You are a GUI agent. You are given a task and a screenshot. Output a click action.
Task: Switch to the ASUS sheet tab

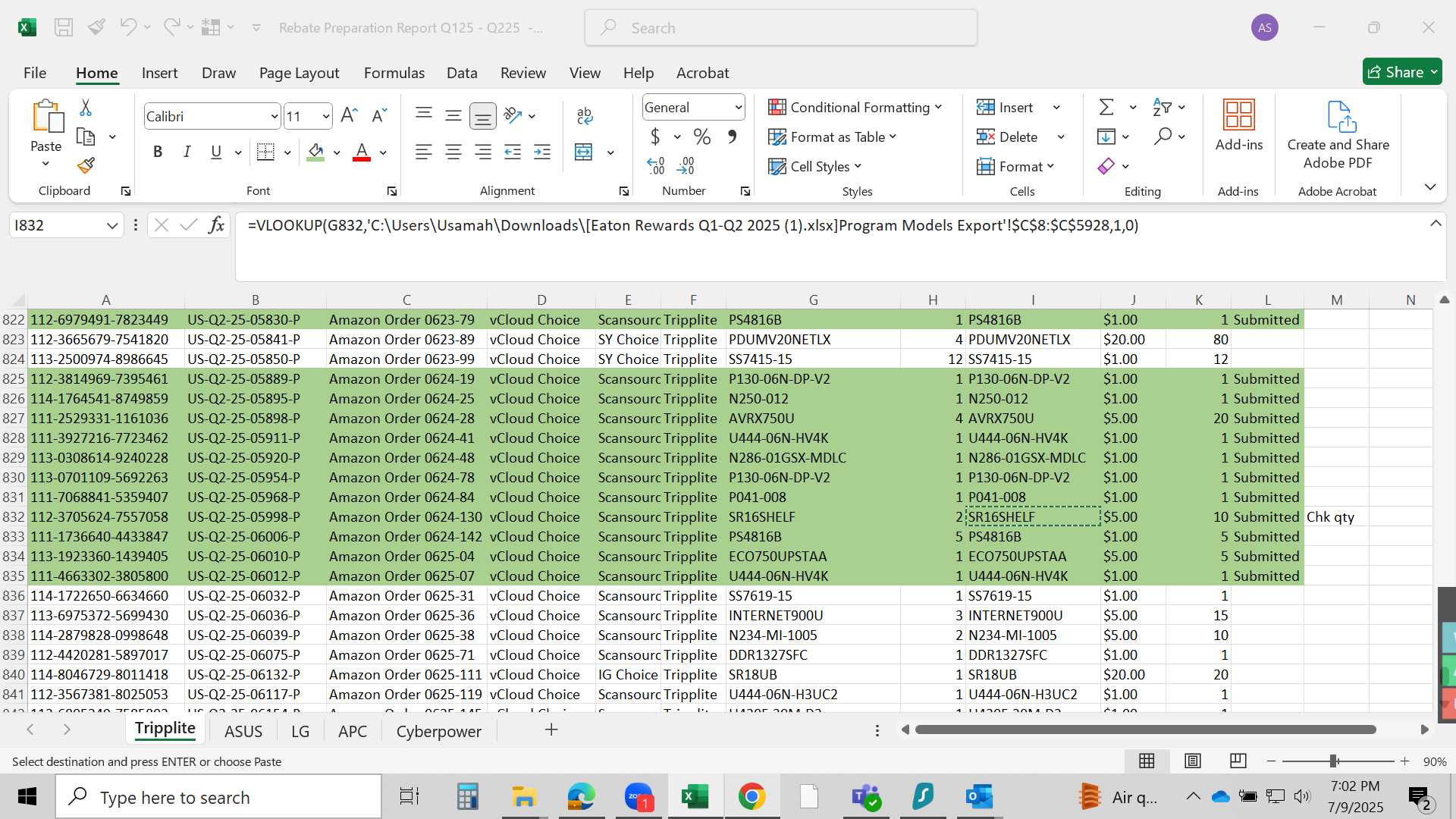point(243,731)
